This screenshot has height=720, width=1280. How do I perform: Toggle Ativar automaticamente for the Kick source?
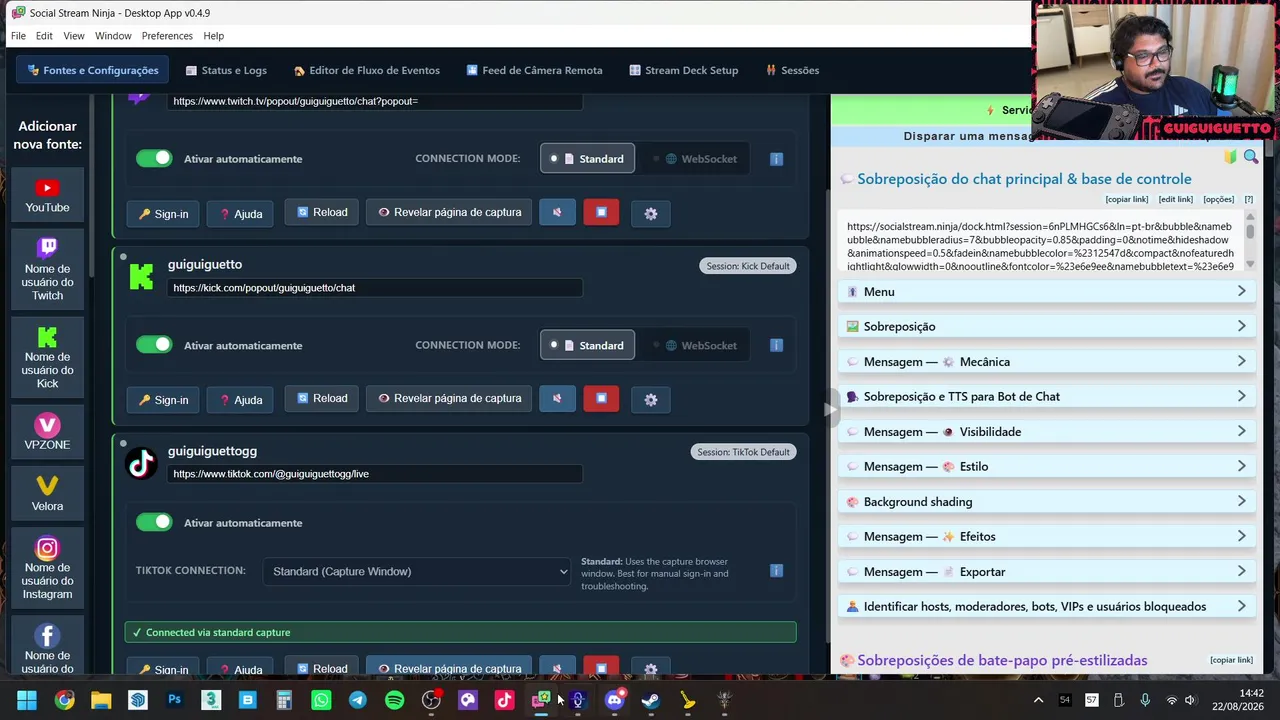[154, 345]
